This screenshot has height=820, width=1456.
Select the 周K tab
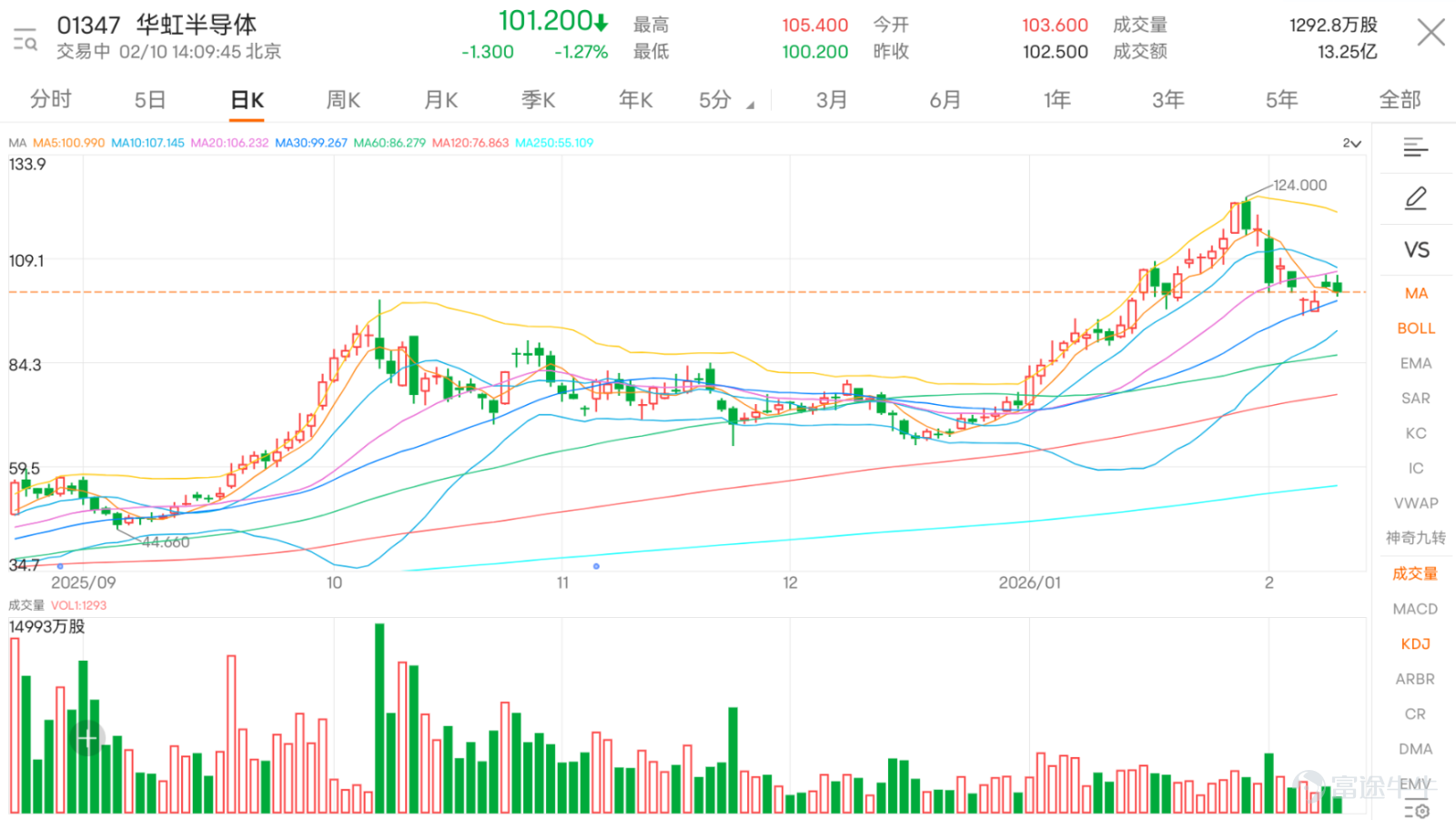pyautogui.click(x=343, y=99)
